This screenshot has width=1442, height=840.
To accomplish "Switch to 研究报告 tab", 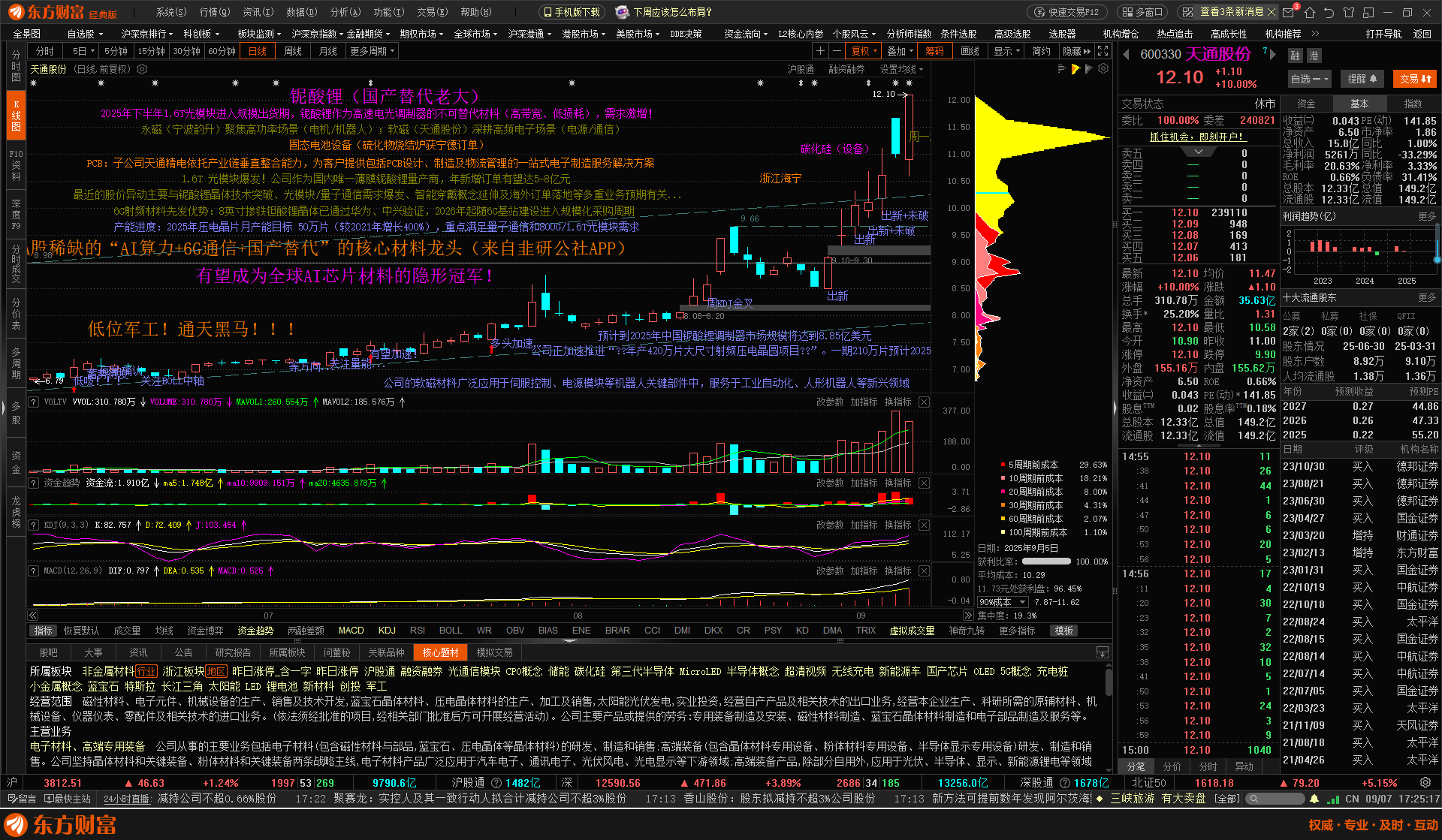I will (234, 652).
